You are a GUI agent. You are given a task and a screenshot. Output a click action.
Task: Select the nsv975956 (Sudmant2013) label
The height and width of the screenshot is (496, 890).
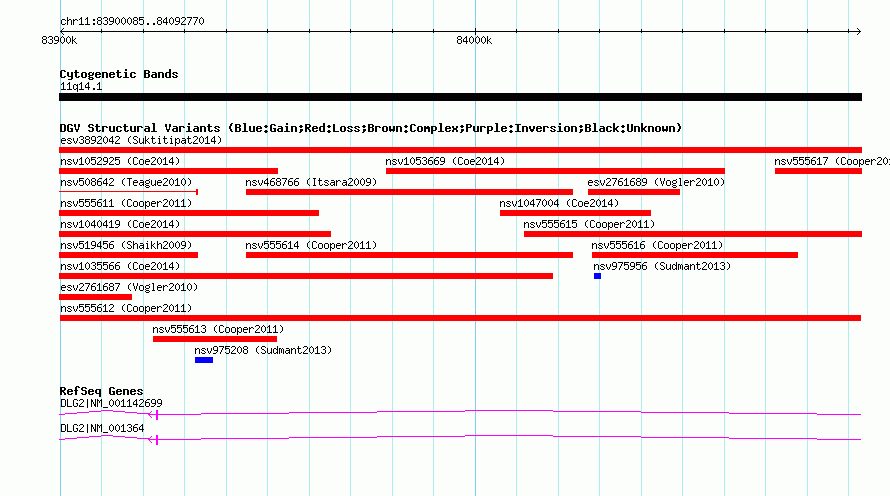click(x=662, y=266)
